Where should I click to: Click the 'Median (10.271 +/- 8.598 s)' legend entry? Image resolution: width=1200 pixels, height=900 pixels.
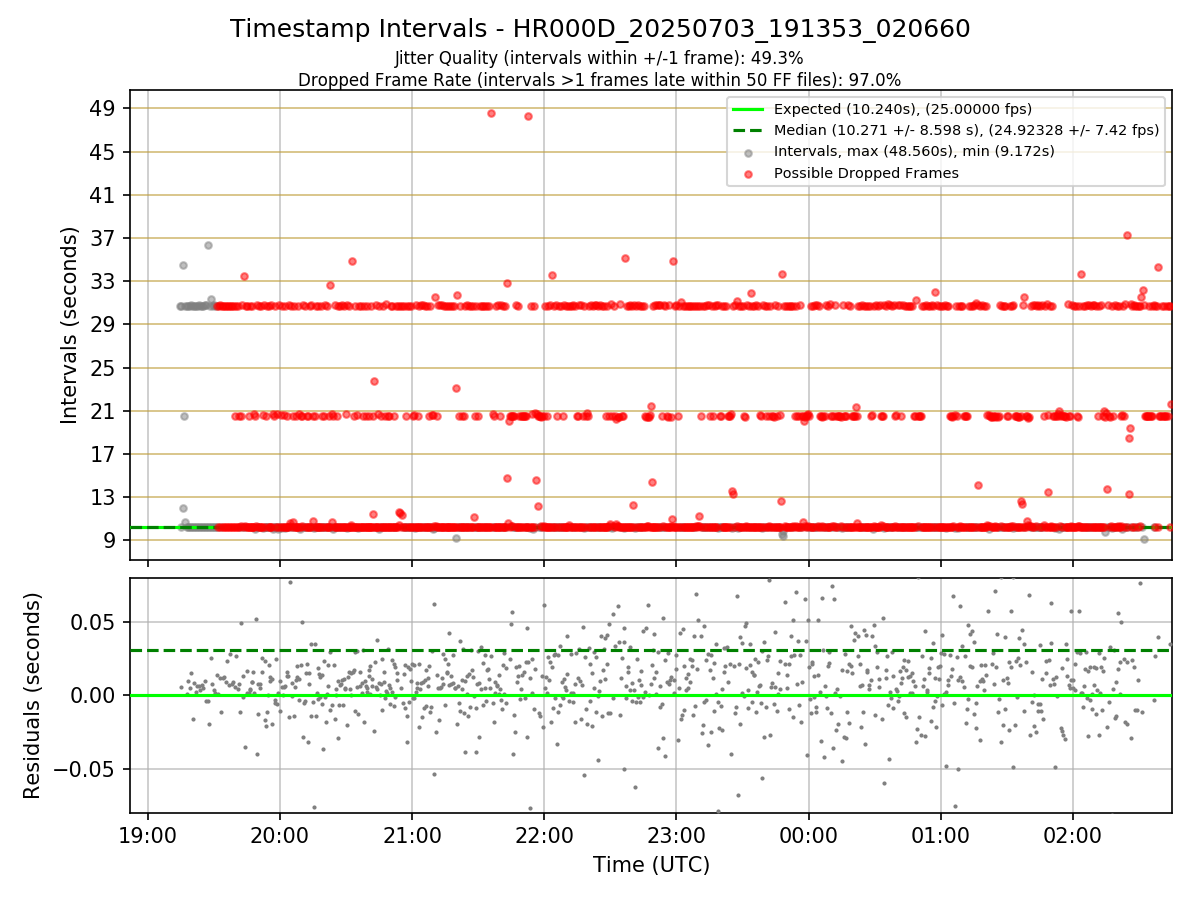pos(966,130)
